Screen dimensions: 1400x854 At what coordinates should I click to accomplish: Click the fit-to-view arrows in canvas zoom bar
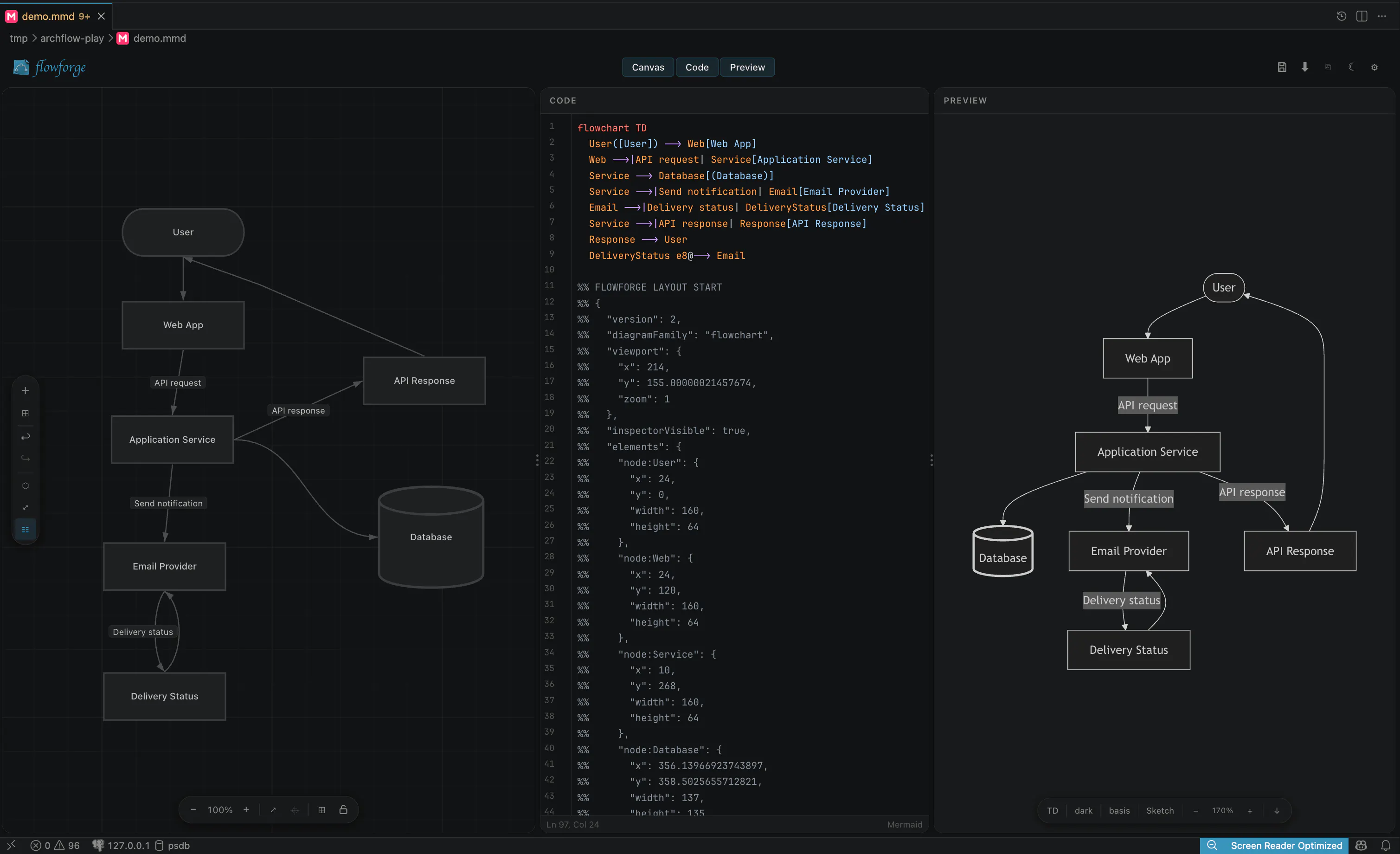273,809
